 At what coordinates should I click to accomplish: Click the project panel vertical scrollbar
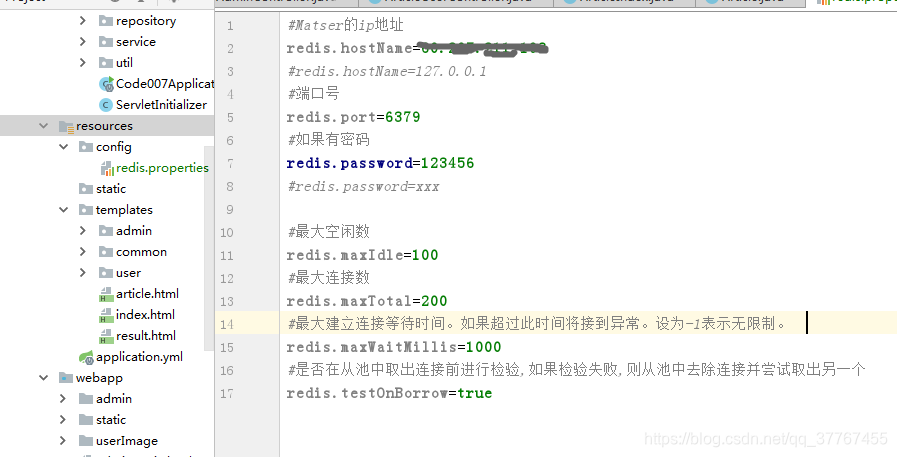(x=209, y=246)
